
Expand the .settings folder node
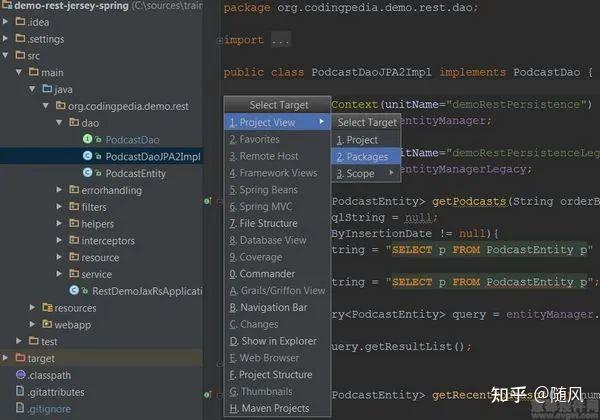(x=5, y=39)
